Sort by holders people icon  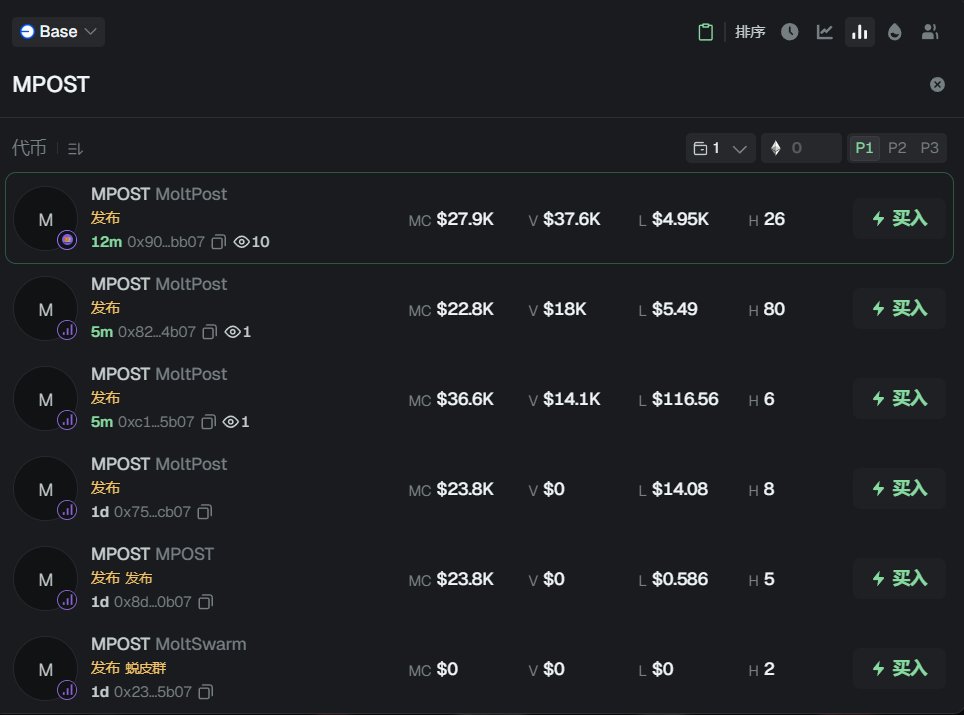coord(930,32)
